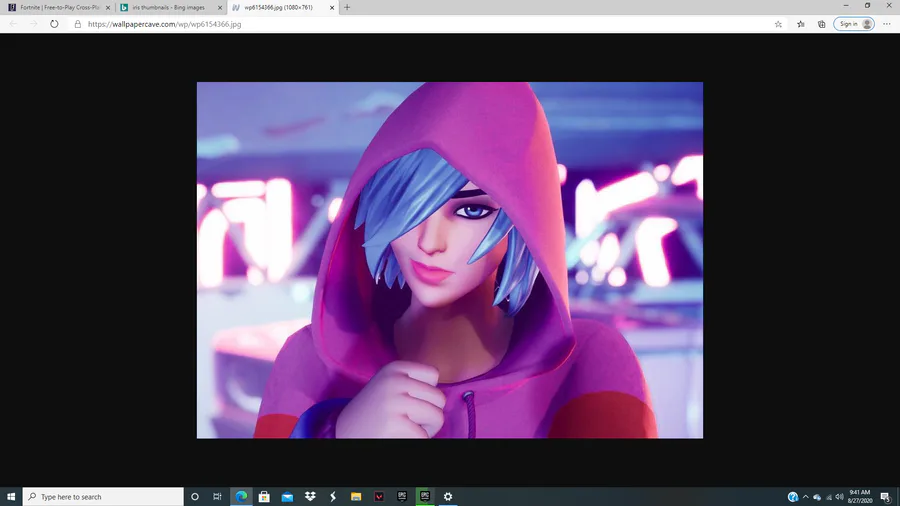Open the clock showing 9:41 AM
This screenshot has width=900, height=506.
click(x=860, y=496)
